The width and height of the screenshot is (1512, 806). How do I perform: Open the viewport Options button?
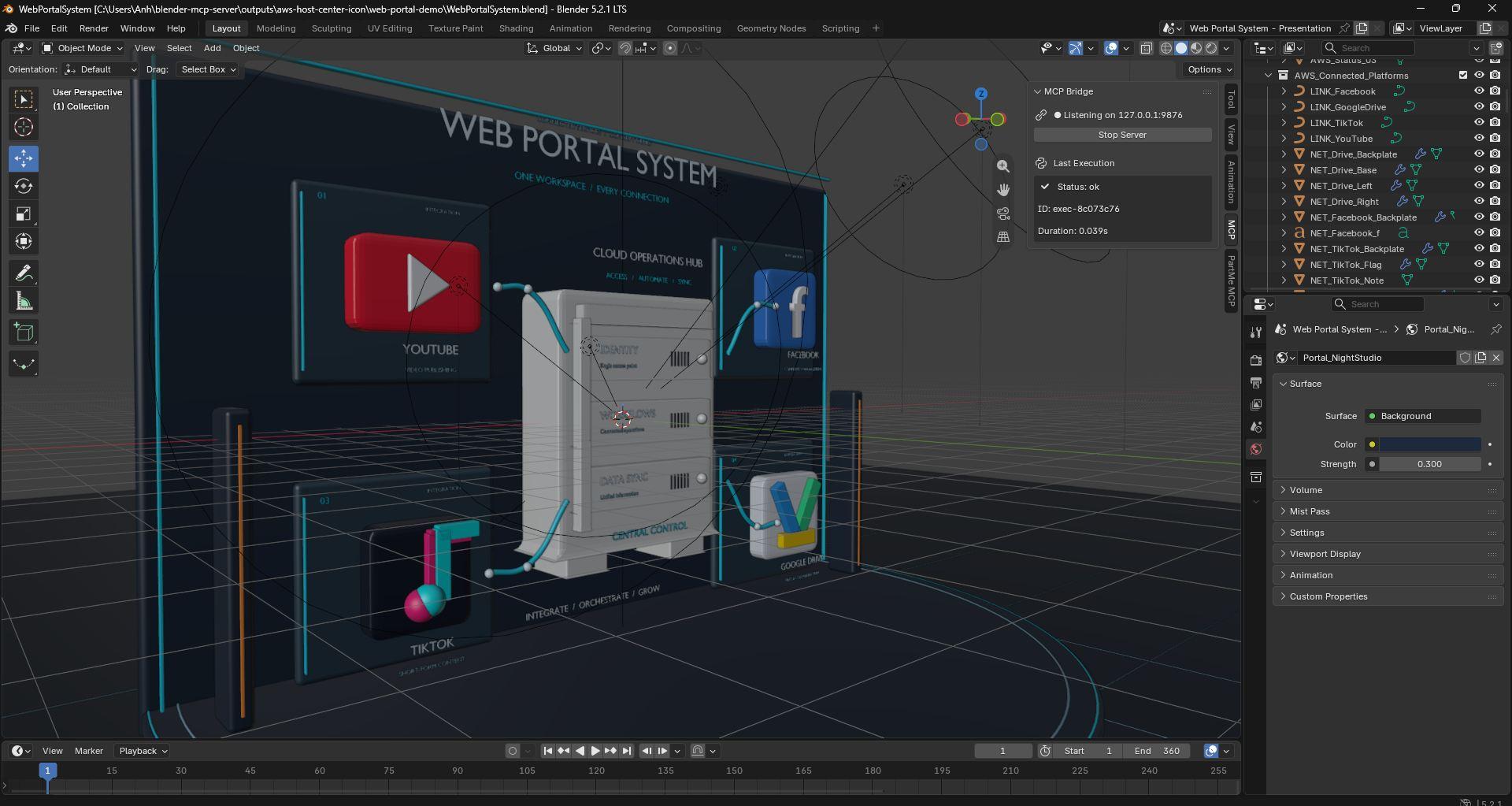click(x=1209, y=69)
